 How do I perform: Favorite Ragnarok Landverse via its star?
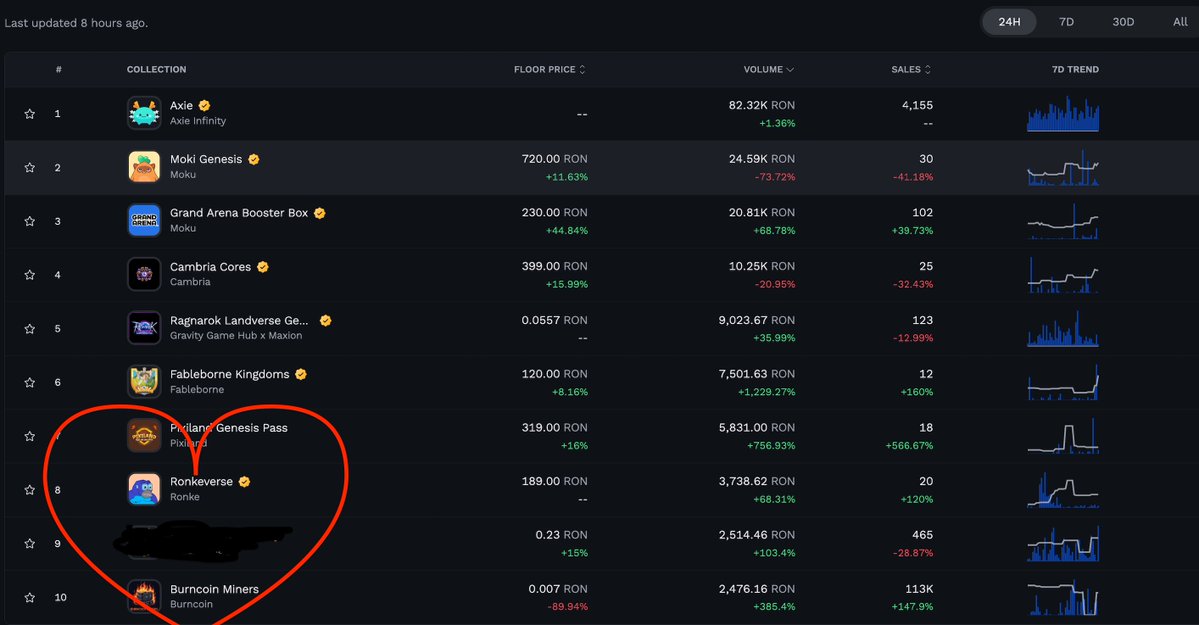30,329
